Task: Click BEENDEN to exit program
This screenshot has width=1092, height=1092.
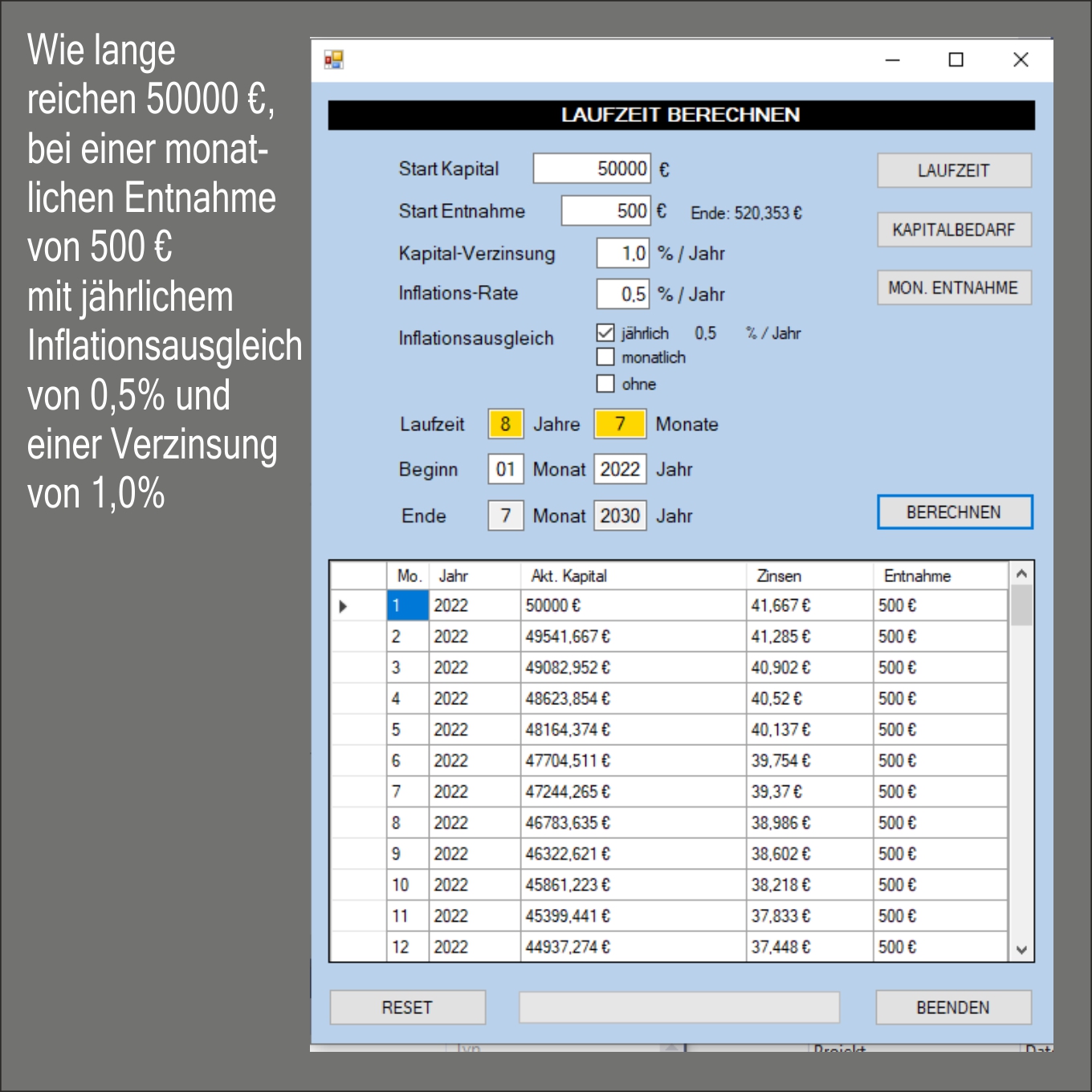Action: [952, 1008]
